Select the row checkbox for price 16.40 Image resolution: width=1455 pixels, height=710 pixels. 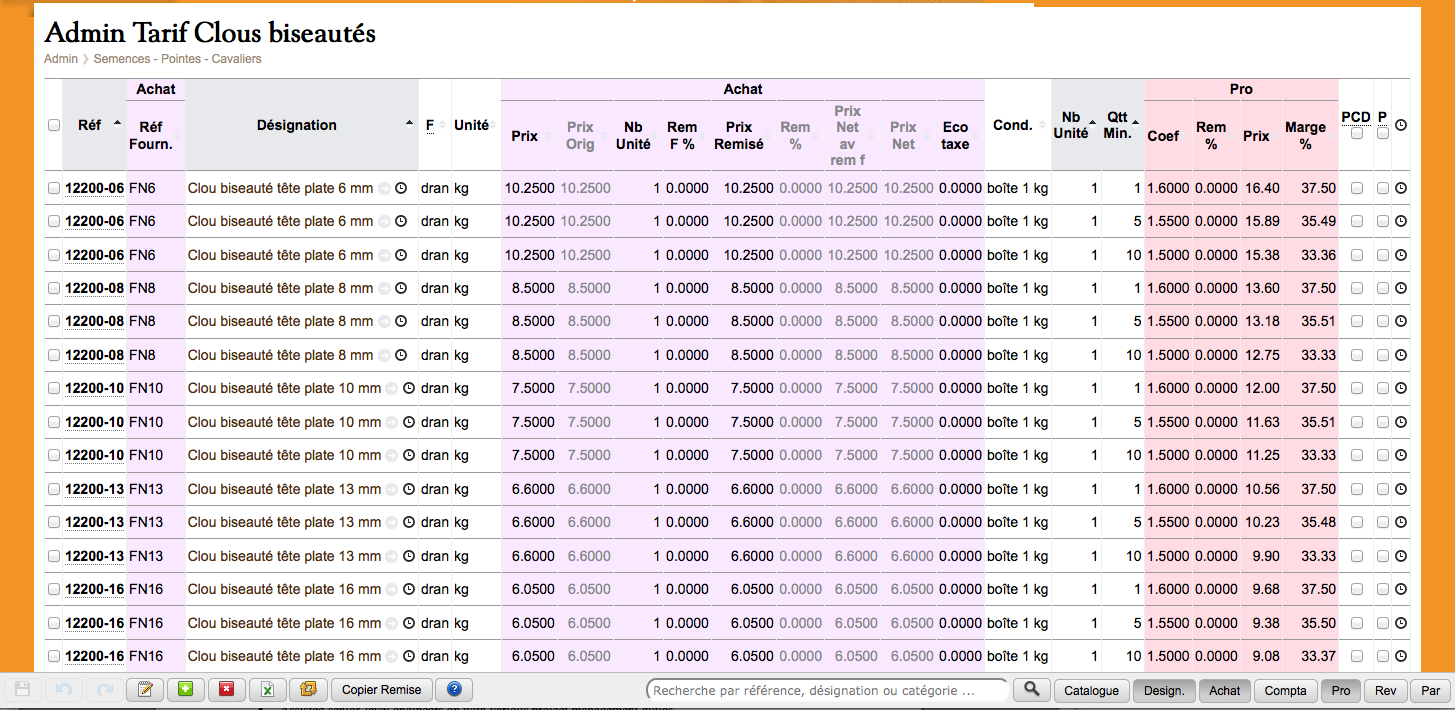pyautogui.click(x=54, y=188)
